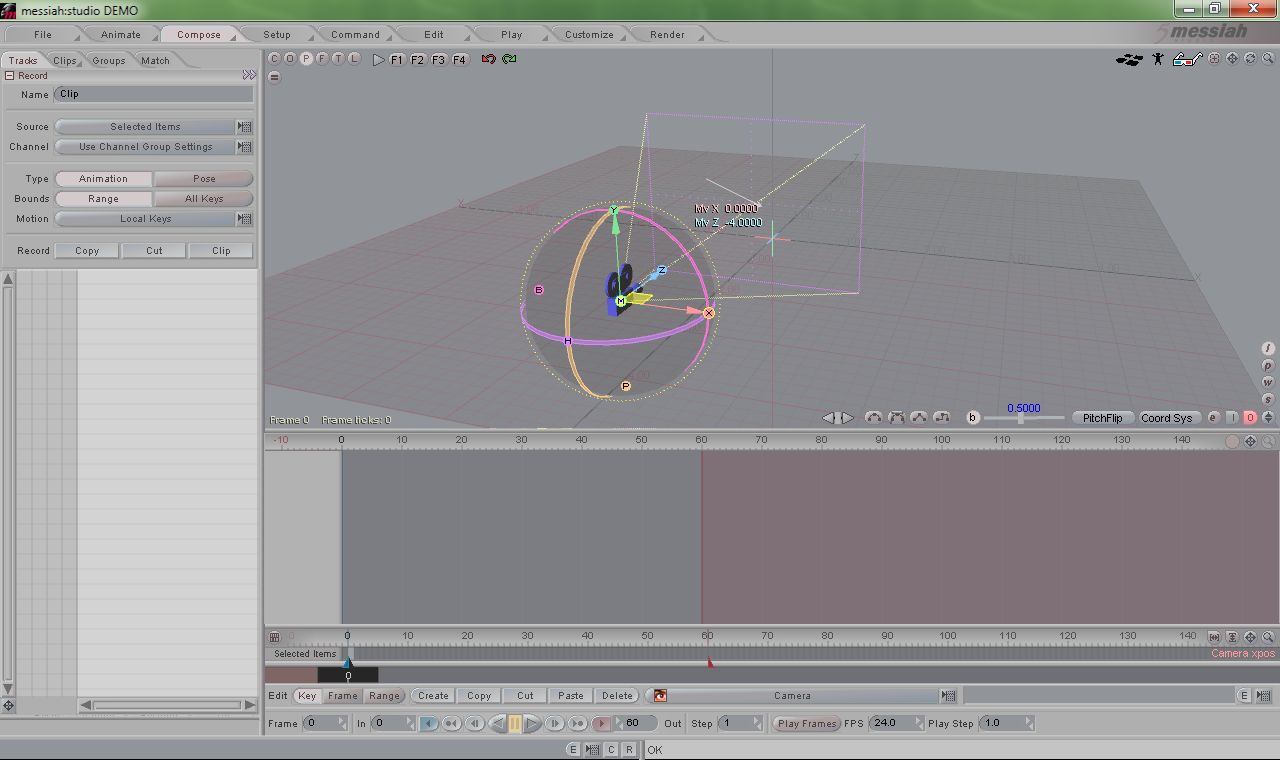Viewport: 1280px width, 760px height.
Task: Activate the F3 viewport preset
Action: point(438,60)
